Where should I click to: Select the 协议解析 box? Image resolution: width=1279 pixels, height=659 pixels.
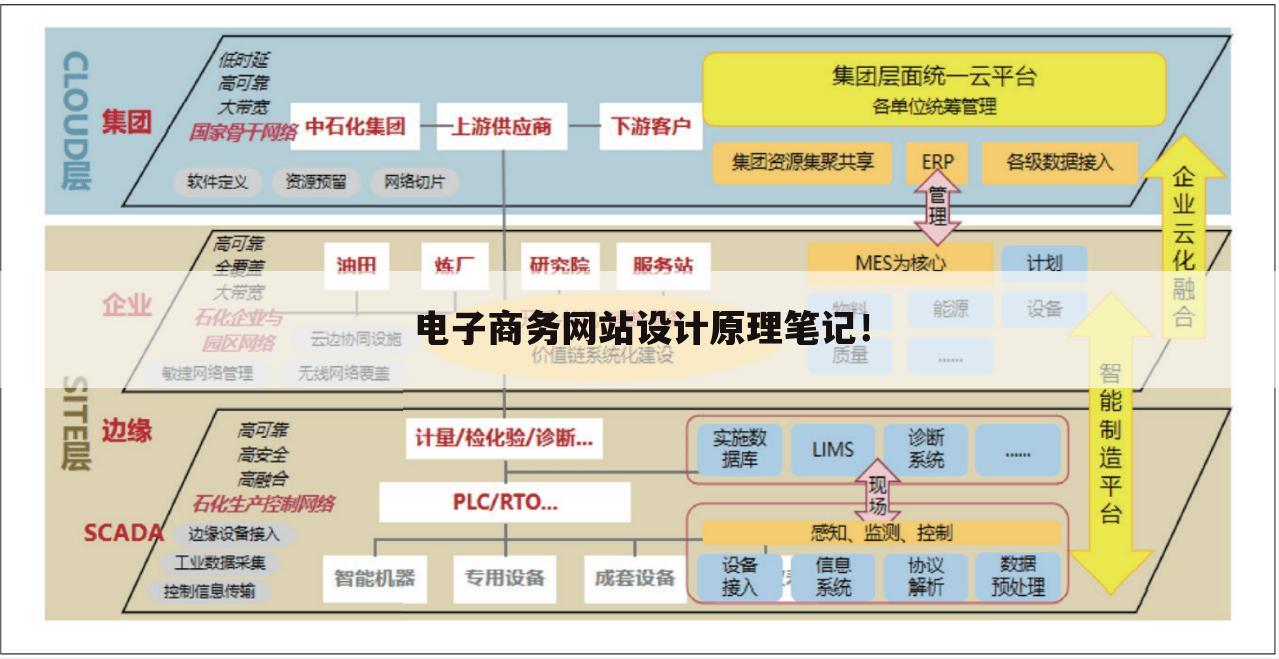(x=927, y=577)
